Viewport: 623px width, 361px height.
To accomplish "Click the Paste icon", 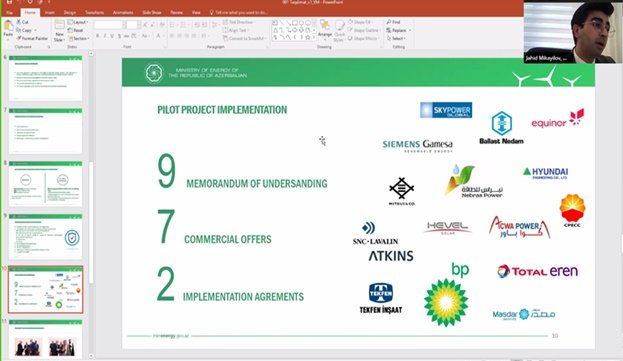I will pyautogui.click(x=8, y=26).
